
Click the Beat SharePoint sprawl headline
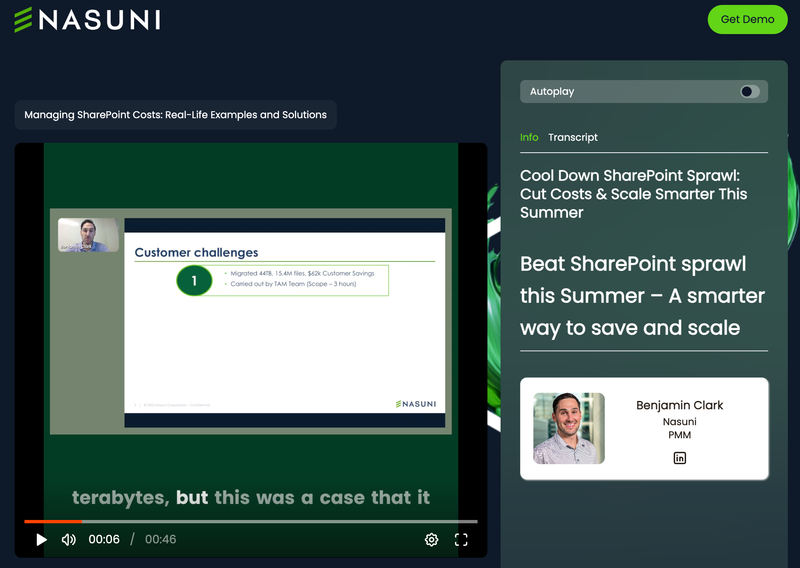point(642,296)
